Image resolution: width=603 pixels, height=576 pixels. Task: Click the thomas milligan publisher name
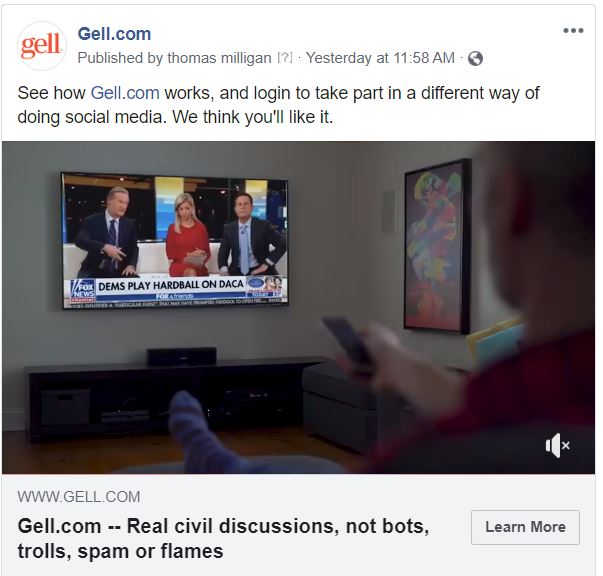pos(219,58)
